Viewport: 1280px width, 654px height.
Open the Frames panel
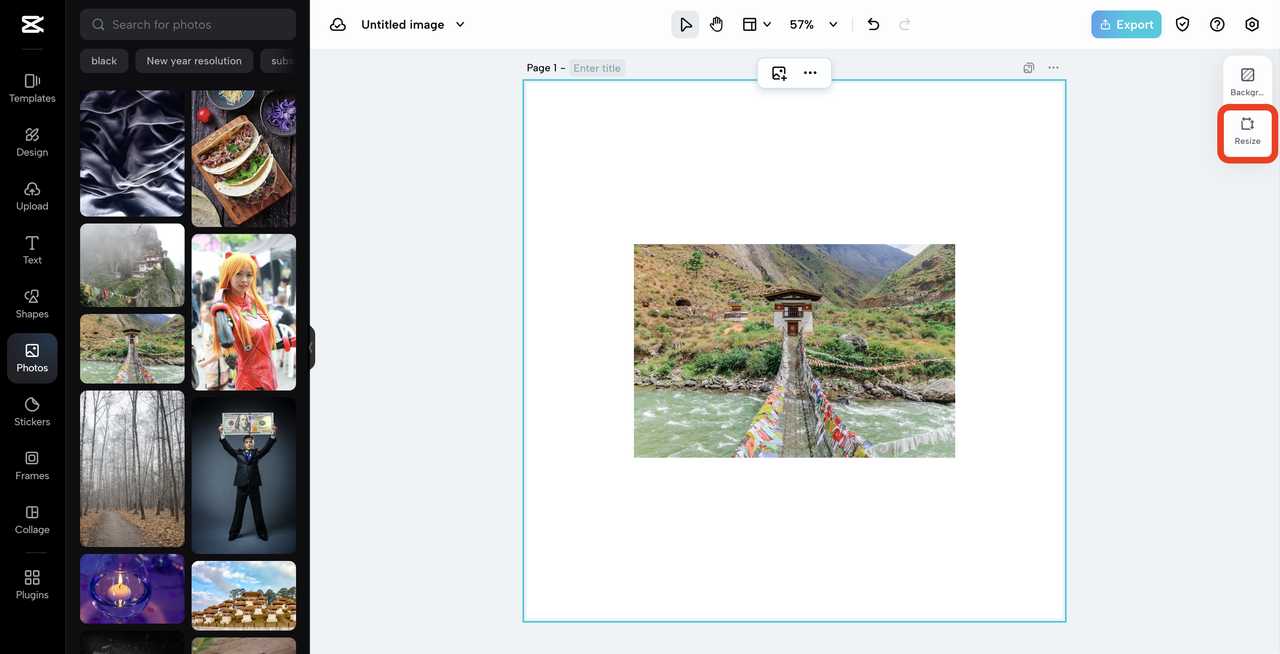[x=32, y=466]
